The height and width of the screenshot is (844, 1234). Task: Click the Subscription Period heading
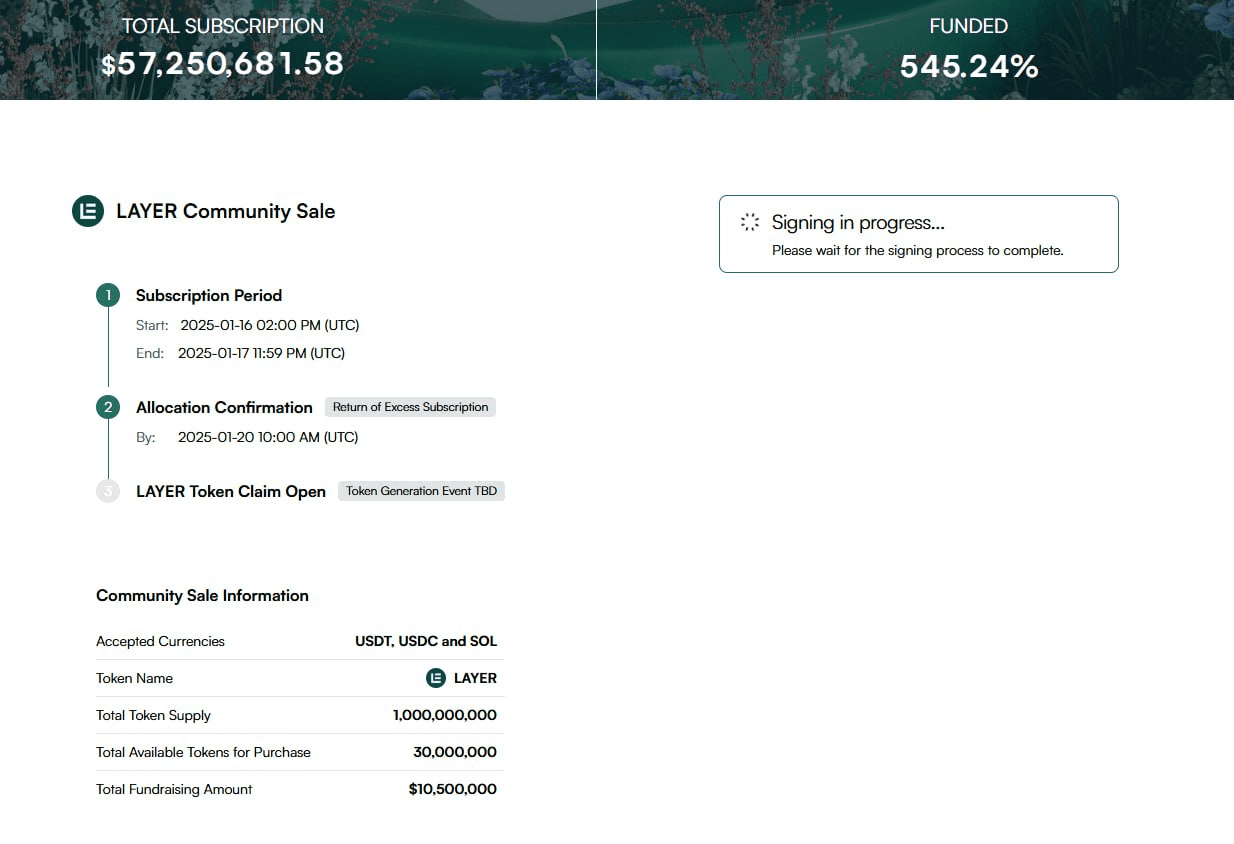click(209, 295)
